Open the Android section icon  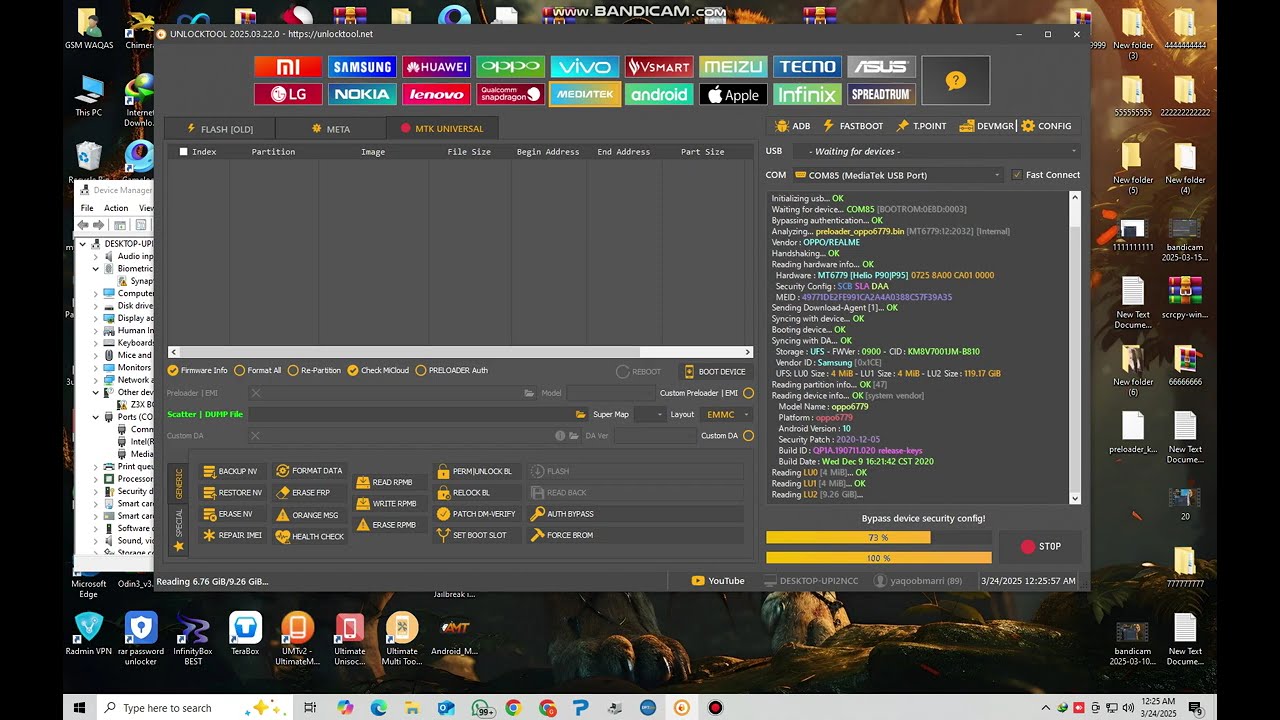659,94
